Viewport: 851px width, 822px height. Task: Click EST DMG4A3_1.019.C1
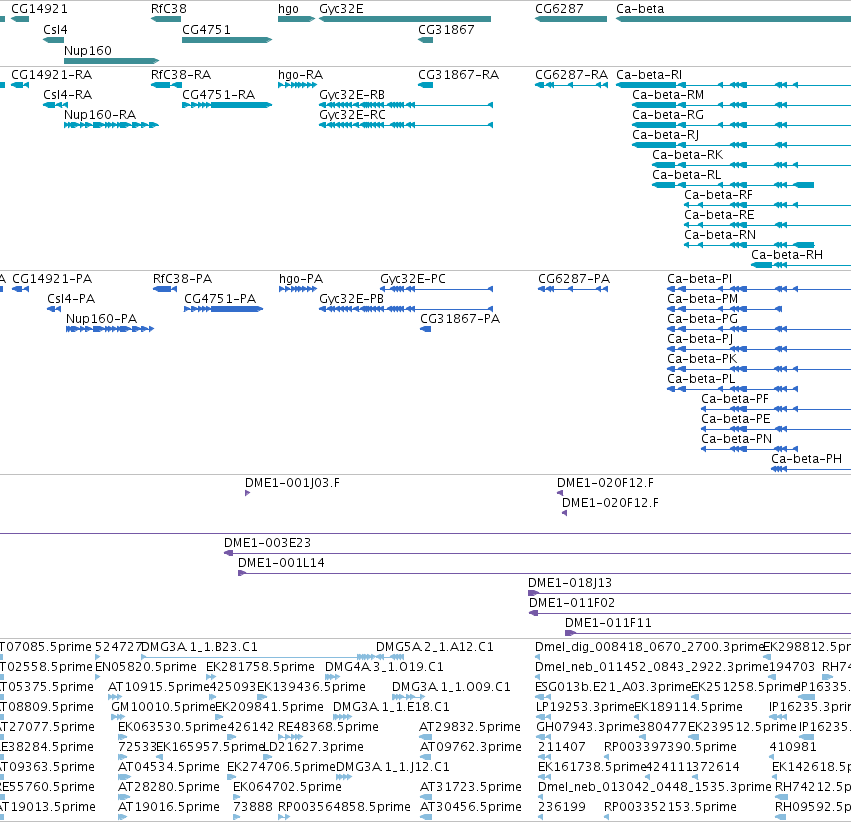tap(384, 667)
